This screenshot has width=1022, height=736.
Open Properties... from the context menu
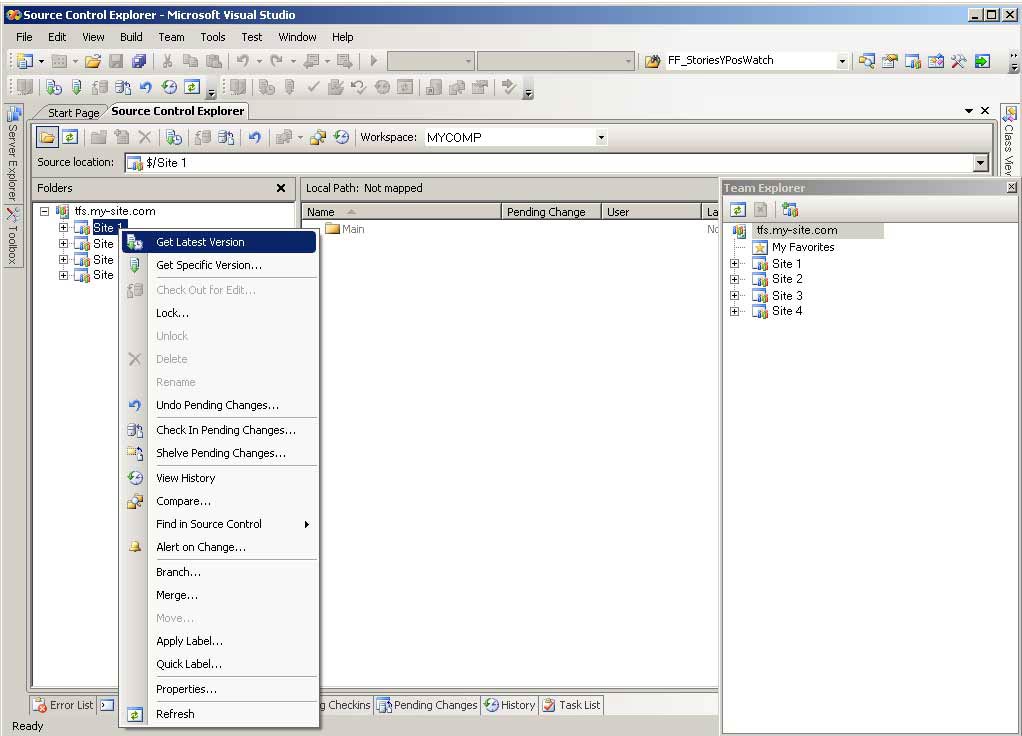click(x=220, y=689)
